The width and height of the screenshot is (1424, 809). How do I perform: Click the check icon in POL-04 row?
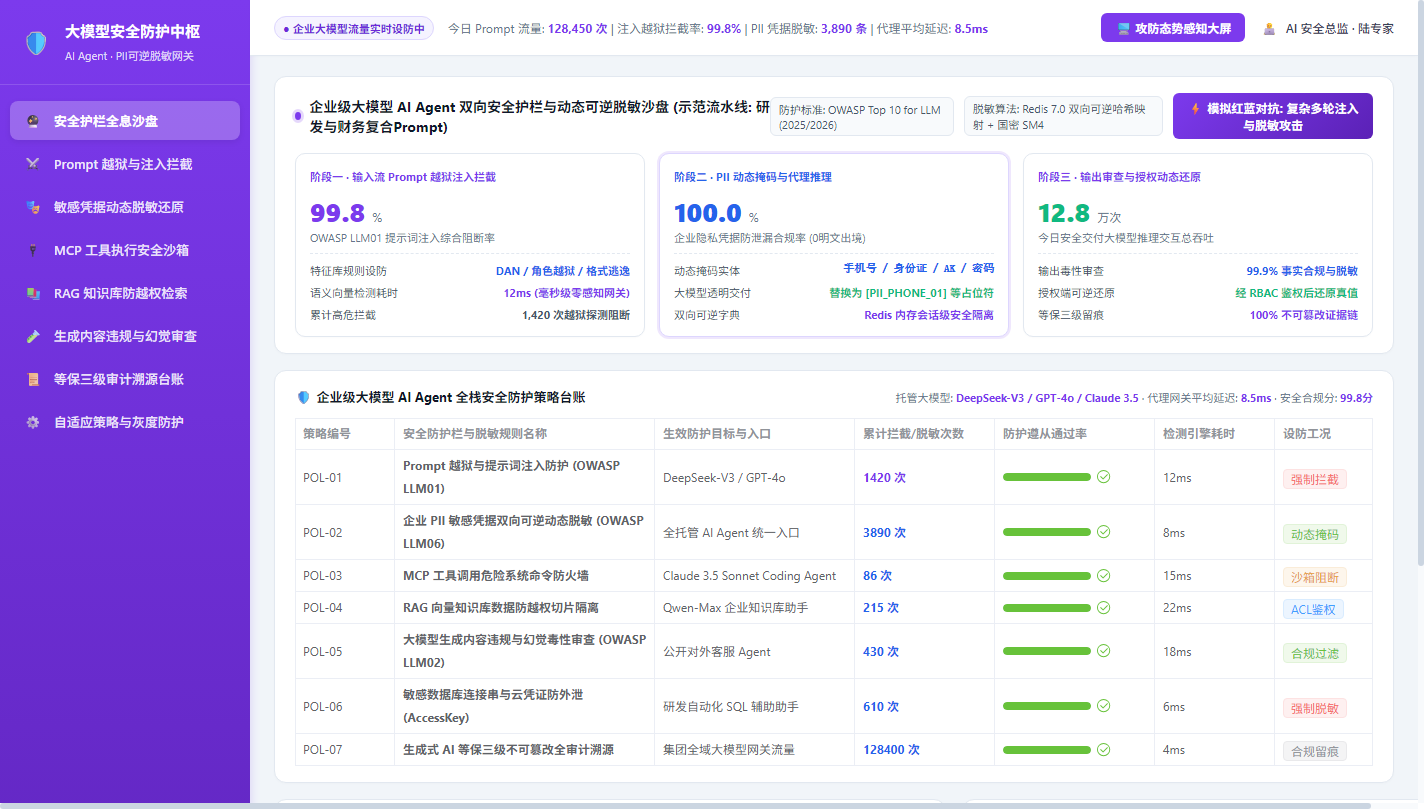click(x=1104, y=607)
